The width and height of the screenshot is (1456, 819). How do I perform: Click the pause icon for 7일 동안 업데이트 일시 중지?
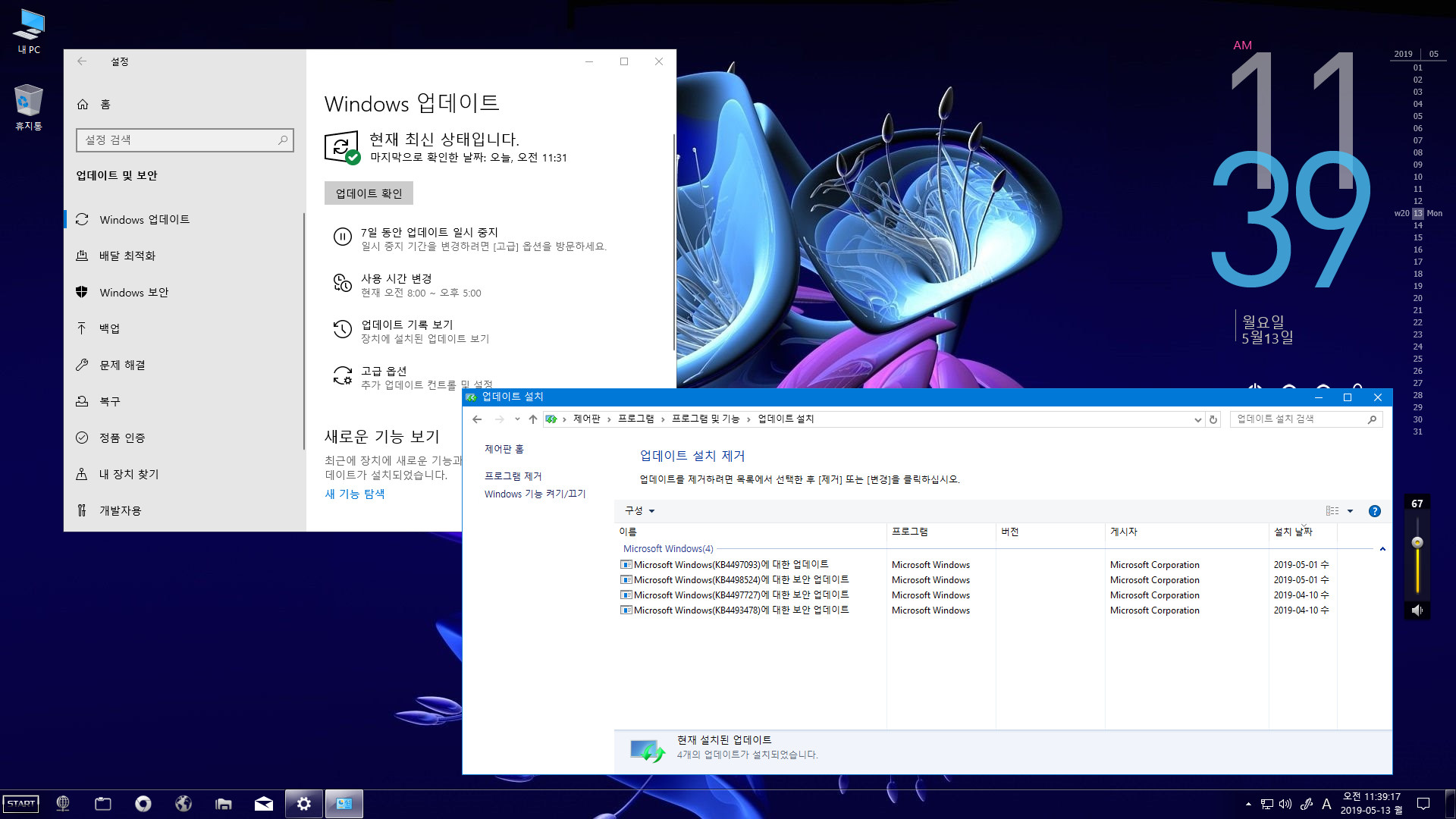click(343, 237)
